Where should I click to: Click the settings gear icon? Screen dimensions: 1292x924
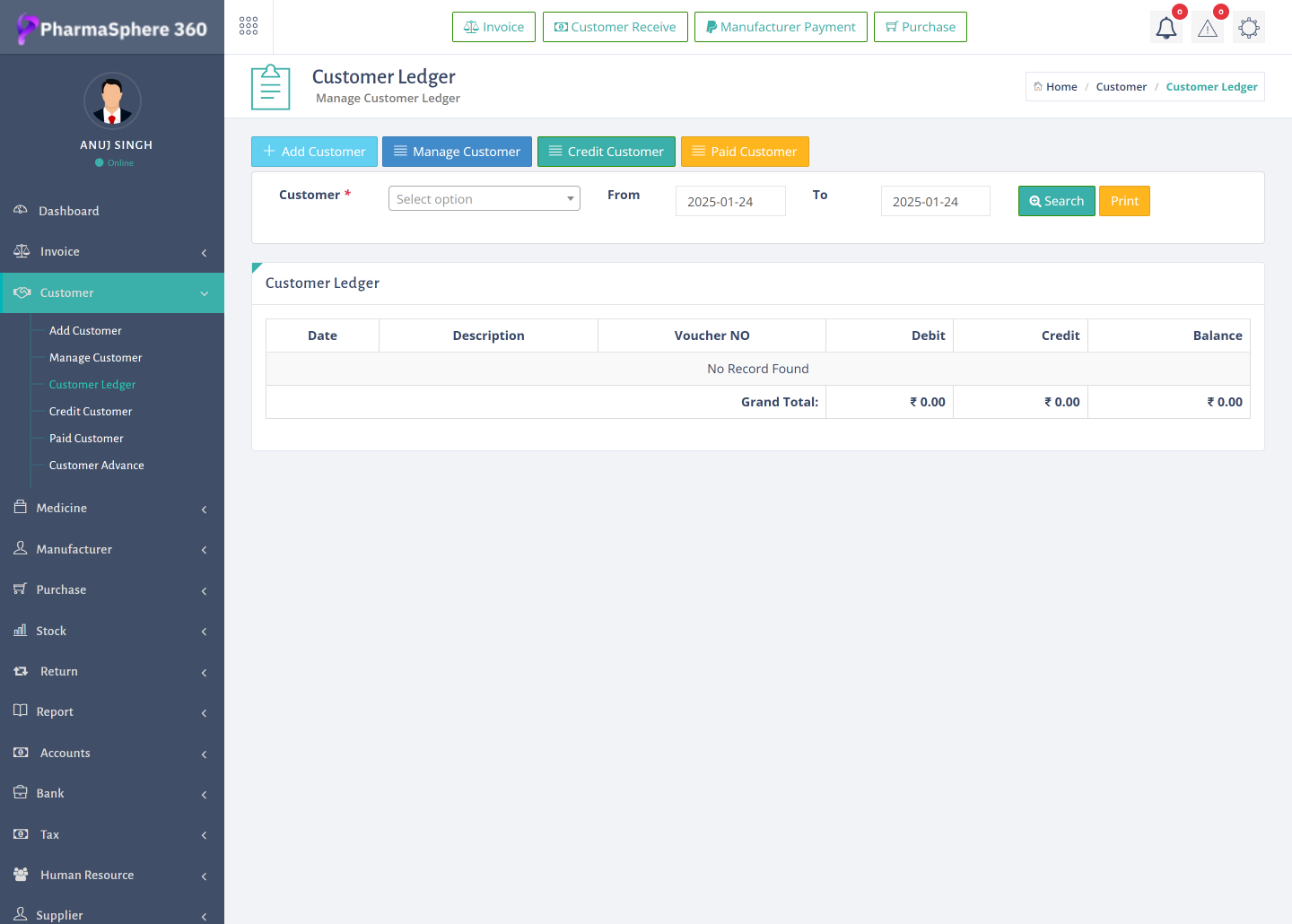click(x=1248, y=28)
